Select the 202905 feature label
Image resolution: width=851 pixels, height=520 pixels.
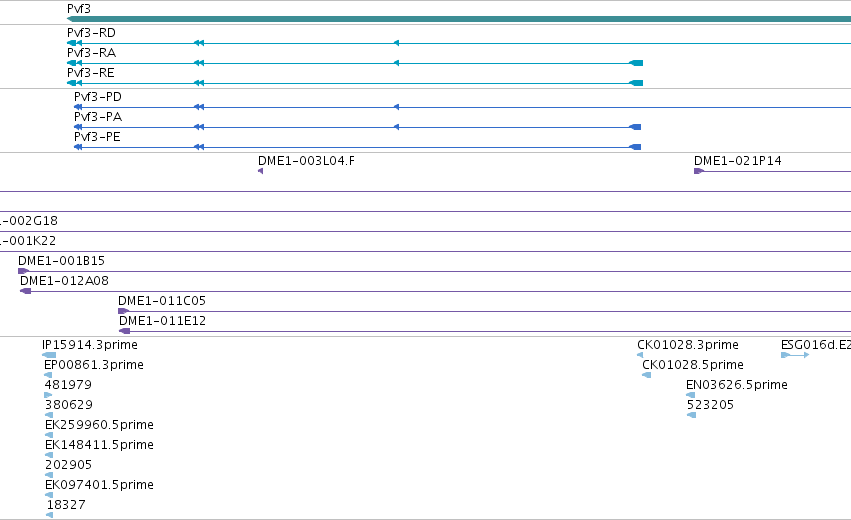coord(68,465)
